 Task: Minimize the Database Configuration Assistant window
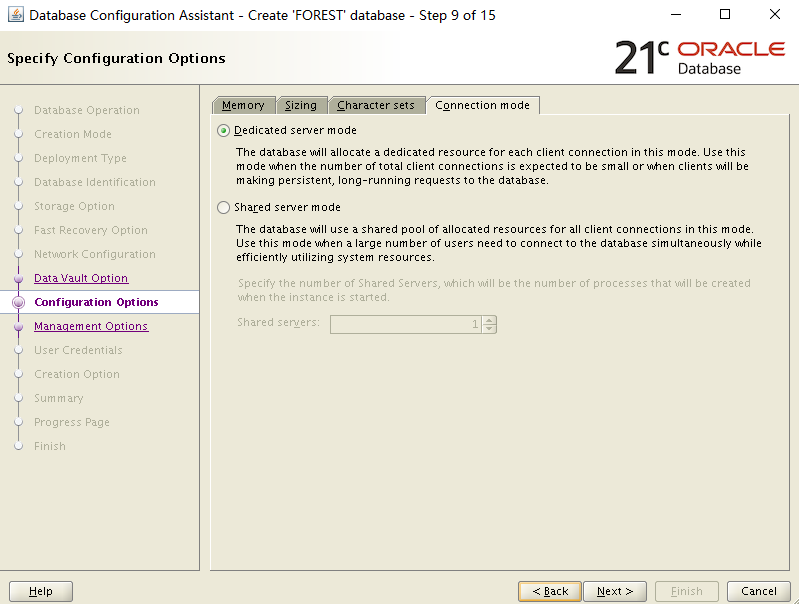pyautogui.click(x=676, y=15)
